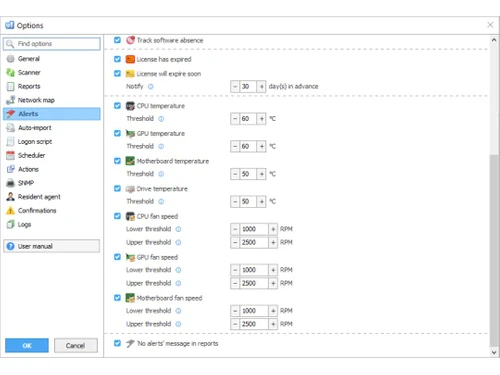The height and width of the screenshot is (375, 500).
Task: Increase CPU temperature threshold with plus
Action: [261, 119]
